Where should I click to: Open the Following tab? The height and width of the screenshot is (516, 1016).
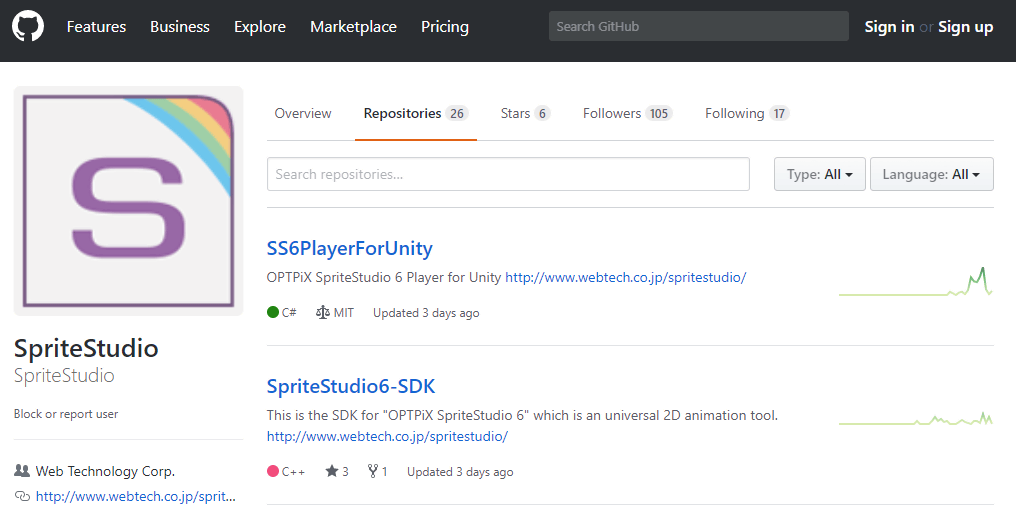747,113
